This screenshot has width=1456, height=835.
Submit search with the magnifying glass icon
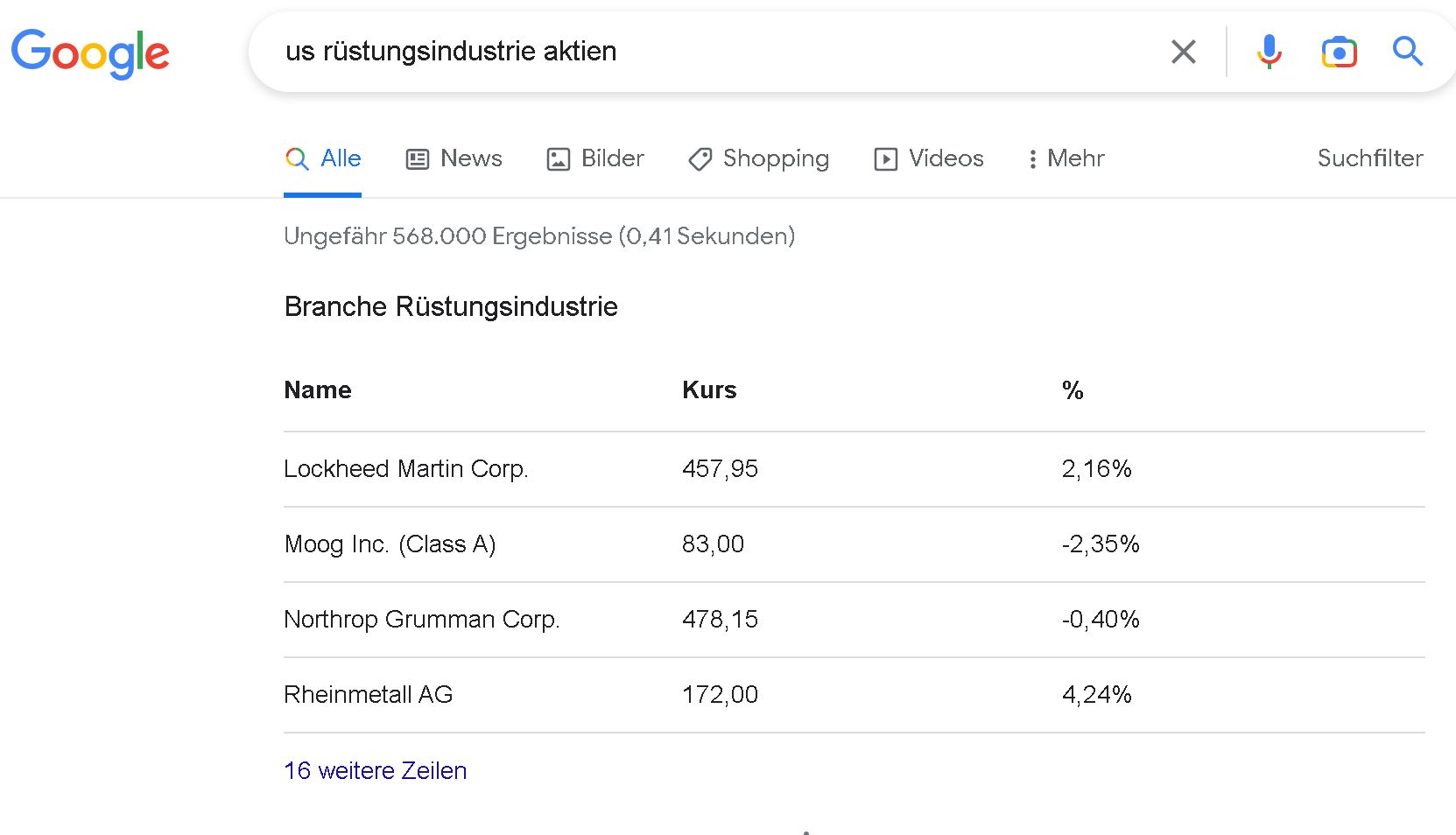click(1408, 52)
